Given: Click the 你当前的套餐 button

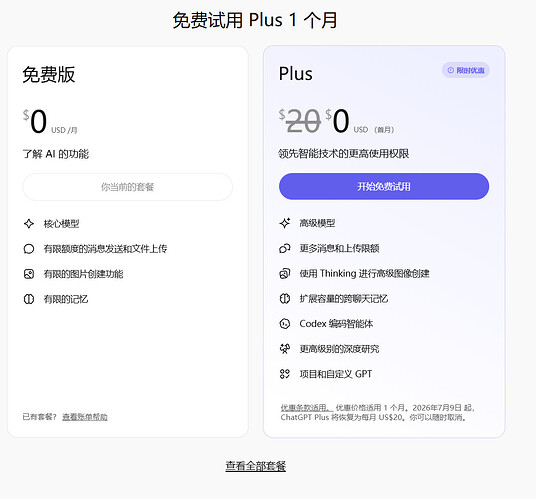Looking at the screenshot, I should [128, 187].
